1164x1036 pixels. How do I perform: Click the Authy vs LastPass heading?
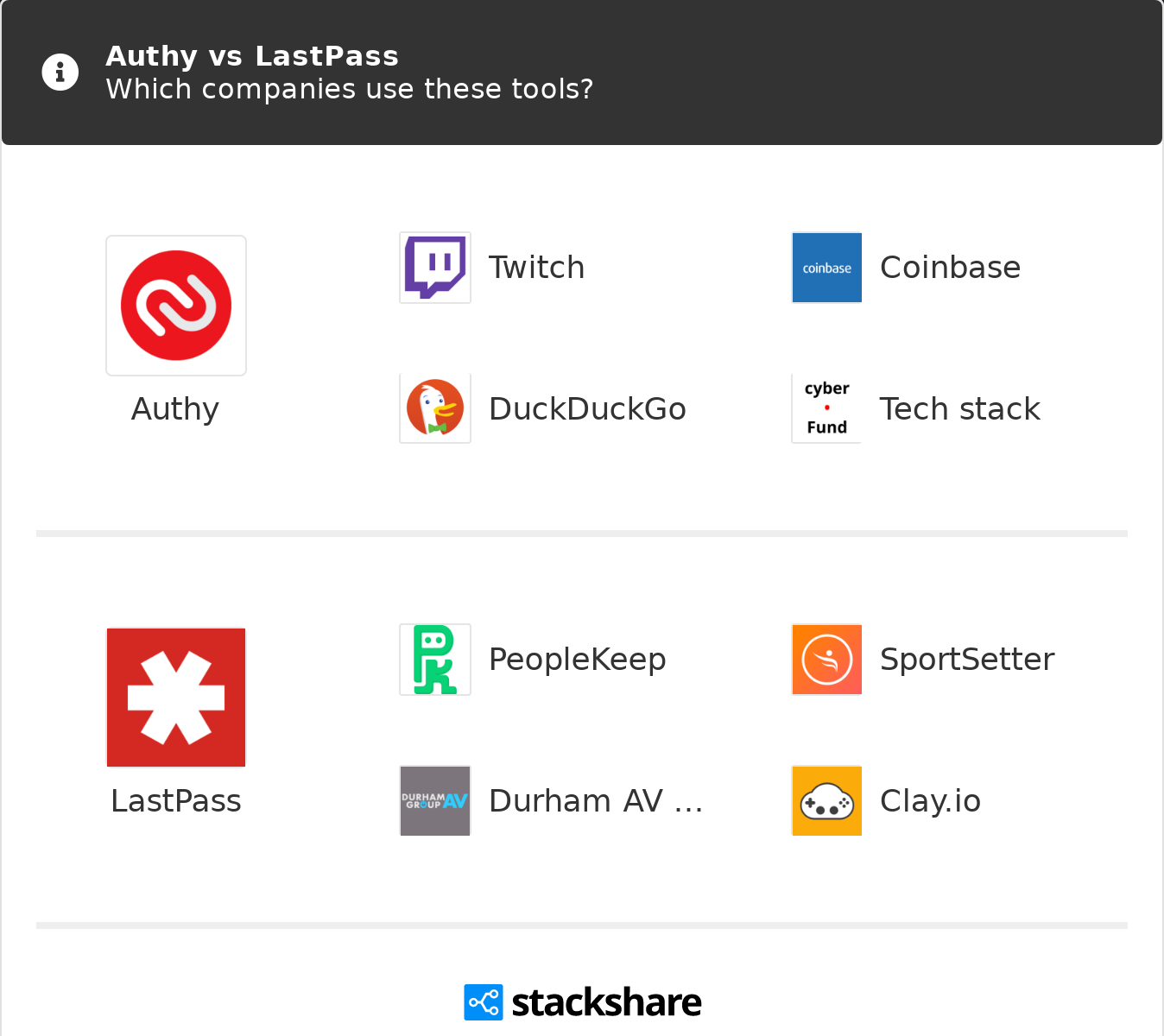coord(252,56)
